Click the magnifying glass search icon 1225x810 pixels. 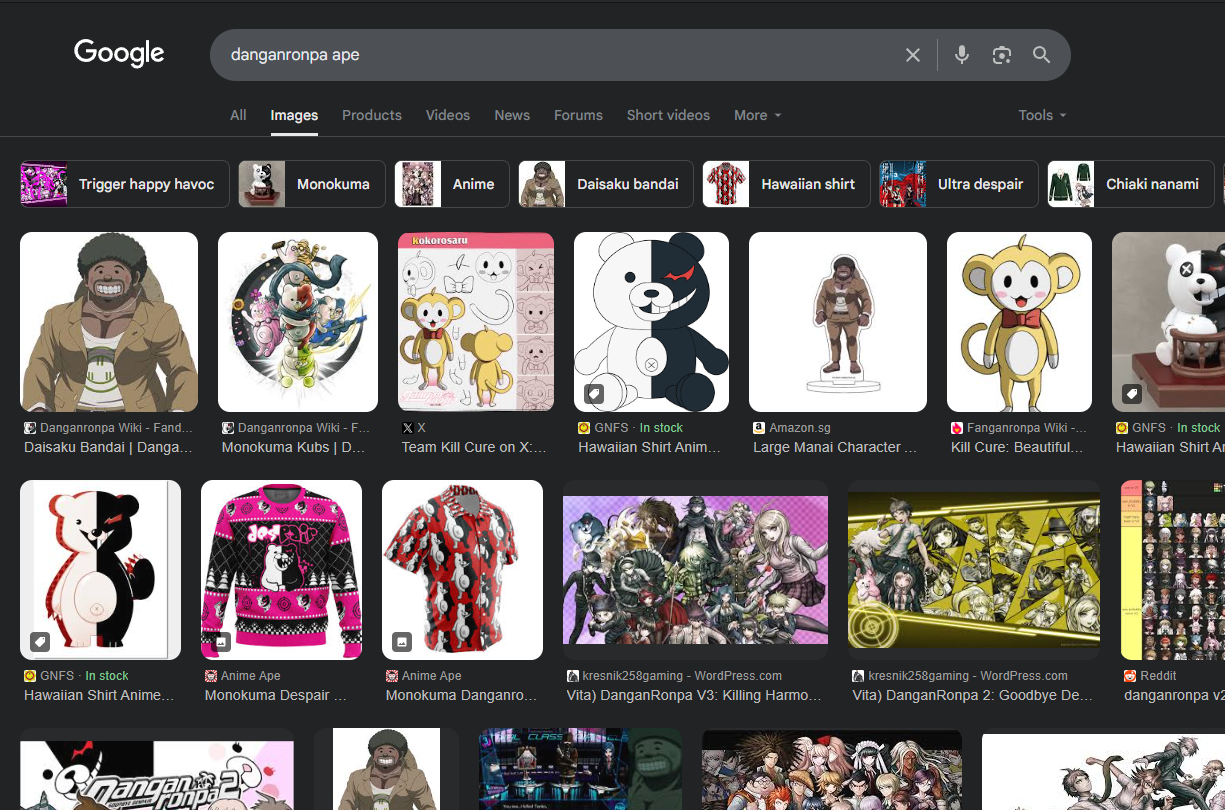point(1042,55)
